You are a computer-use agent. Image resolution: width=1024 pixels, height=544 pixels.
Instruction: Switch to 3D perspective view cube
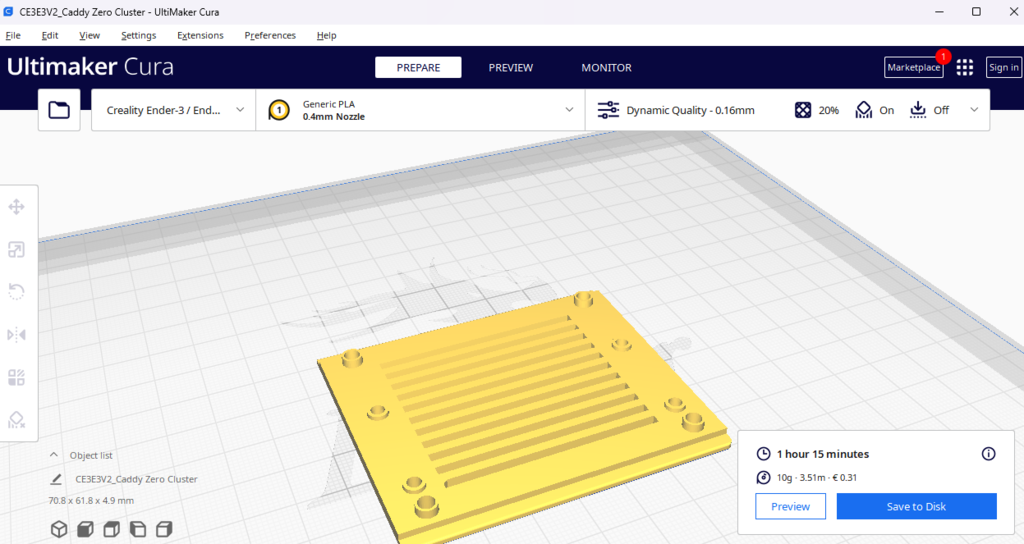pyautogui.click(x=59, y=529)
